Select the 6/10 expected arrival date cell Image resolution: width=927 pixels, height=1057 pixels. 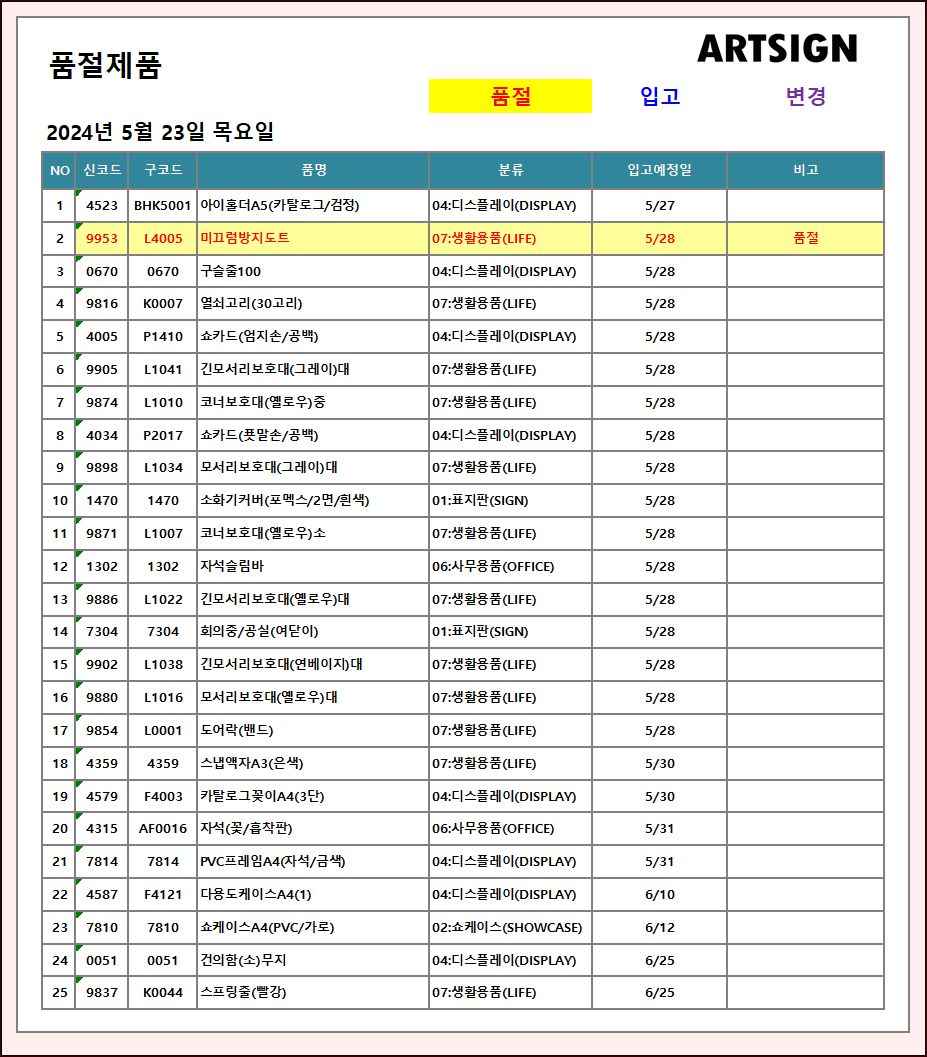click(659, 894)
